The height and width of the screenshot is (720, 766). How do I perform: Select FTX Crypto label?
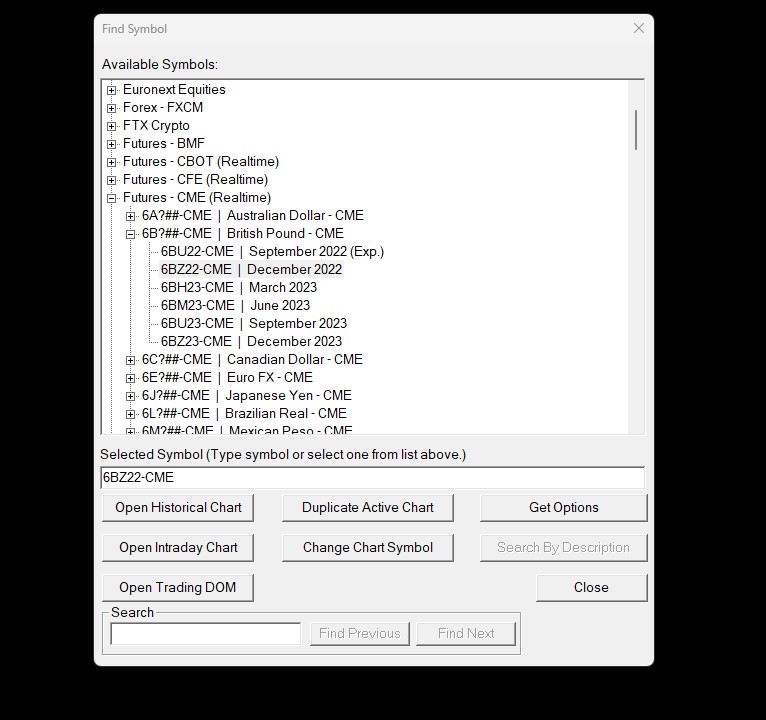156,126
